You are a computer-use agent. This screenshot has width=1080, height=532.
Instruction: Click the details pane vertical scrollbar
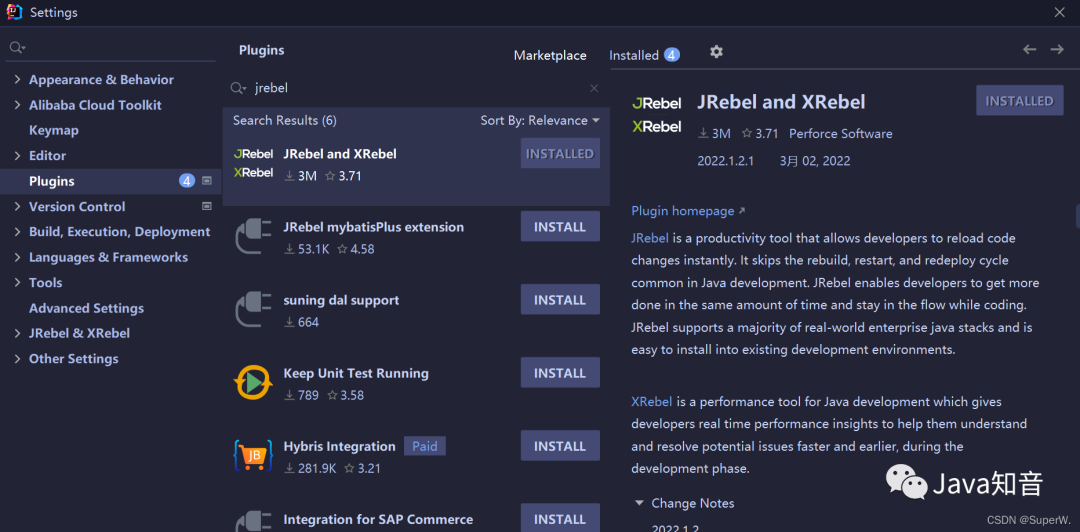(1077, 216)
